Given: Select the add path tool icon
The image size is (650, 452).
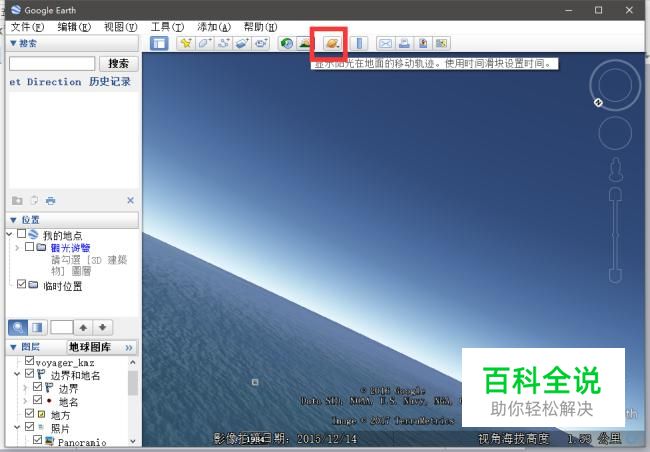Looking at the screenshot, I should coord(224,43).
